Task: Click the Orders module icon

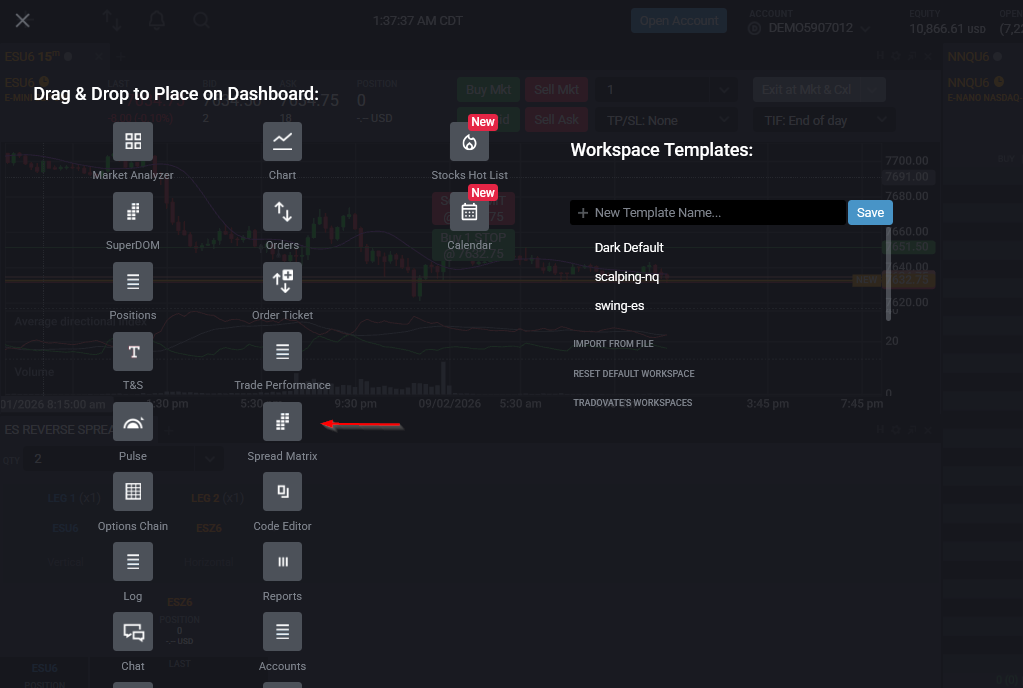Action: pos(282,211)
